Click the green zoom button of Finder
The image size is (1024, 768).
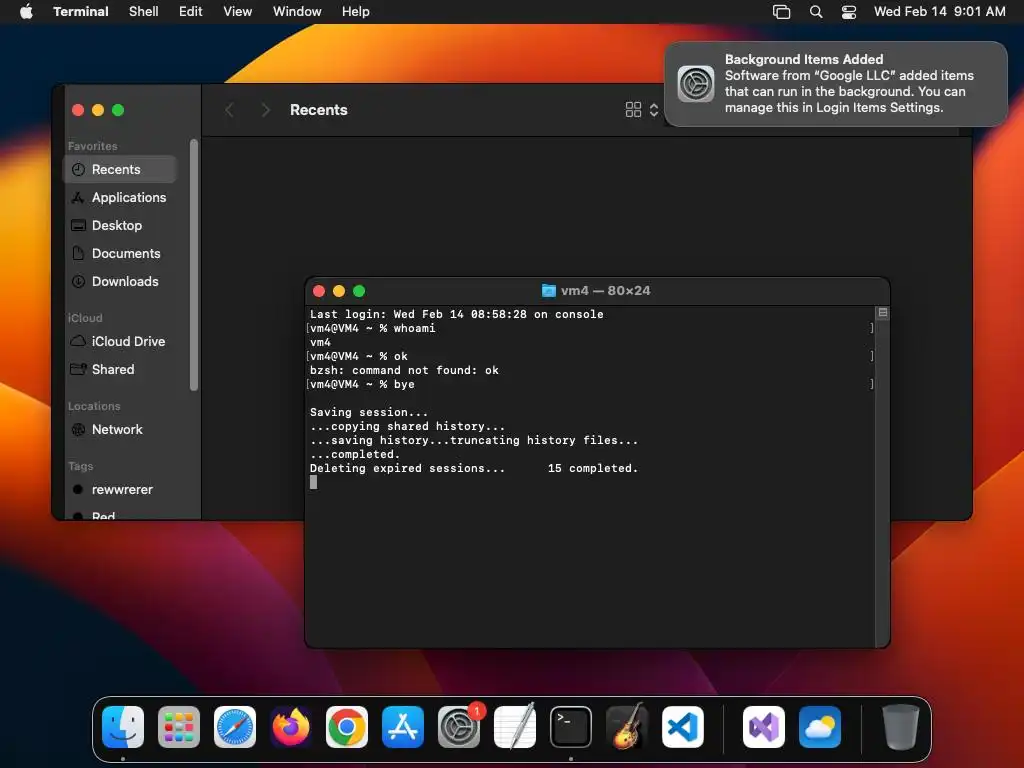[x=118, y=110]
